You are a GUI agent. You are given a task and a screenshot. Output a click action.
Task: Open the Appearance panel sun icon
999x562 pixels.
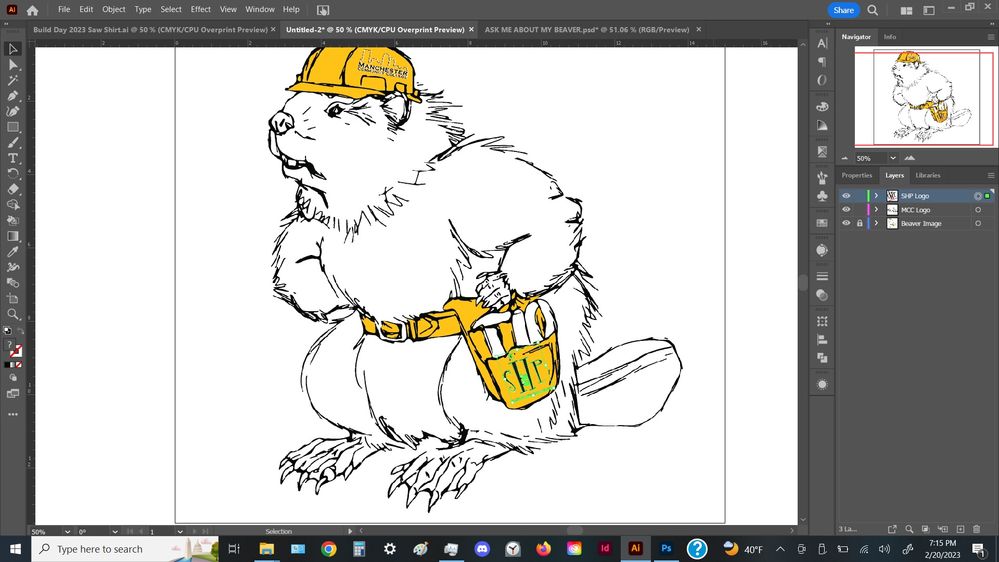point(823,384)
